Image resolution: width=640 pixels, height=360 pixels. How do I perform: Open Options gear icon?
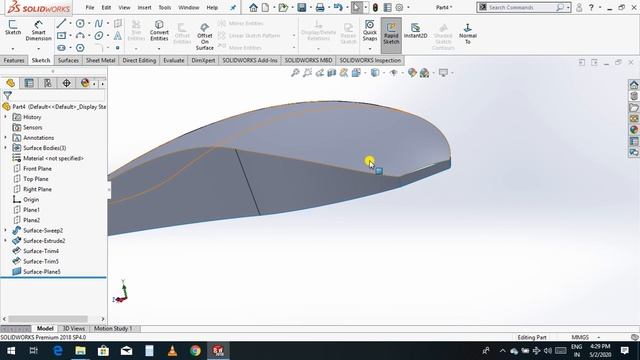(x=399, y=7)
